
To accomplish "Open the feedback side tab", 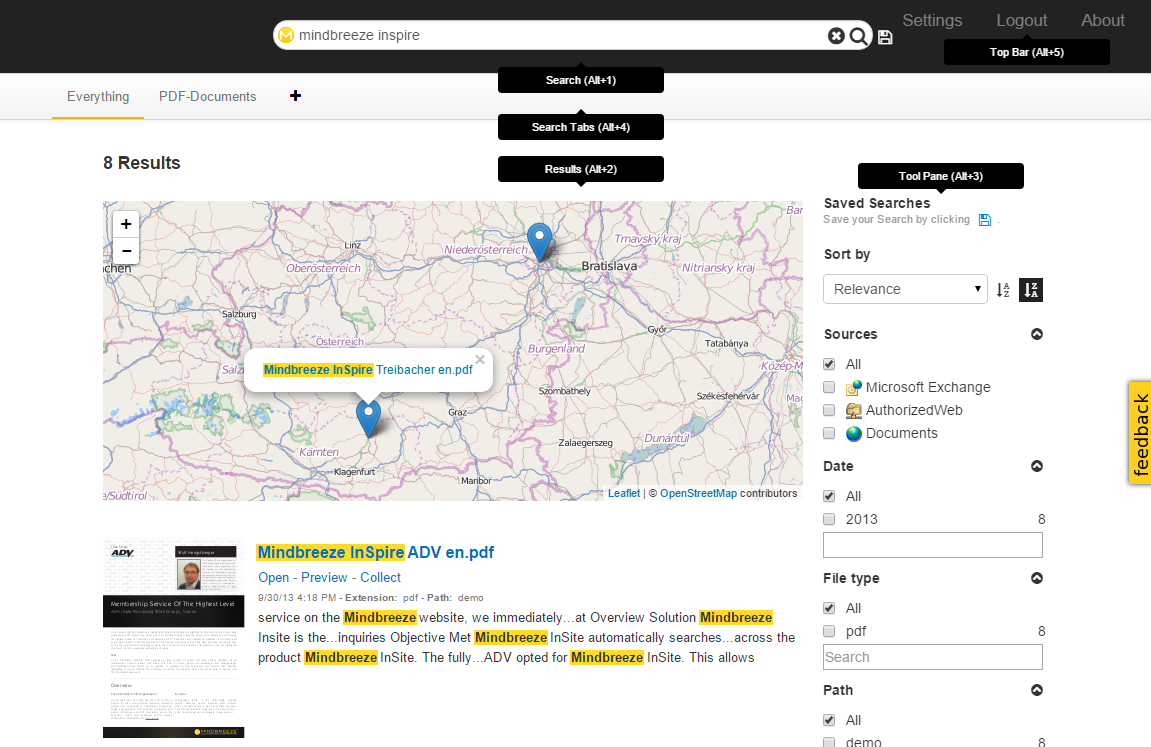I will click(x=1140, y=433).
